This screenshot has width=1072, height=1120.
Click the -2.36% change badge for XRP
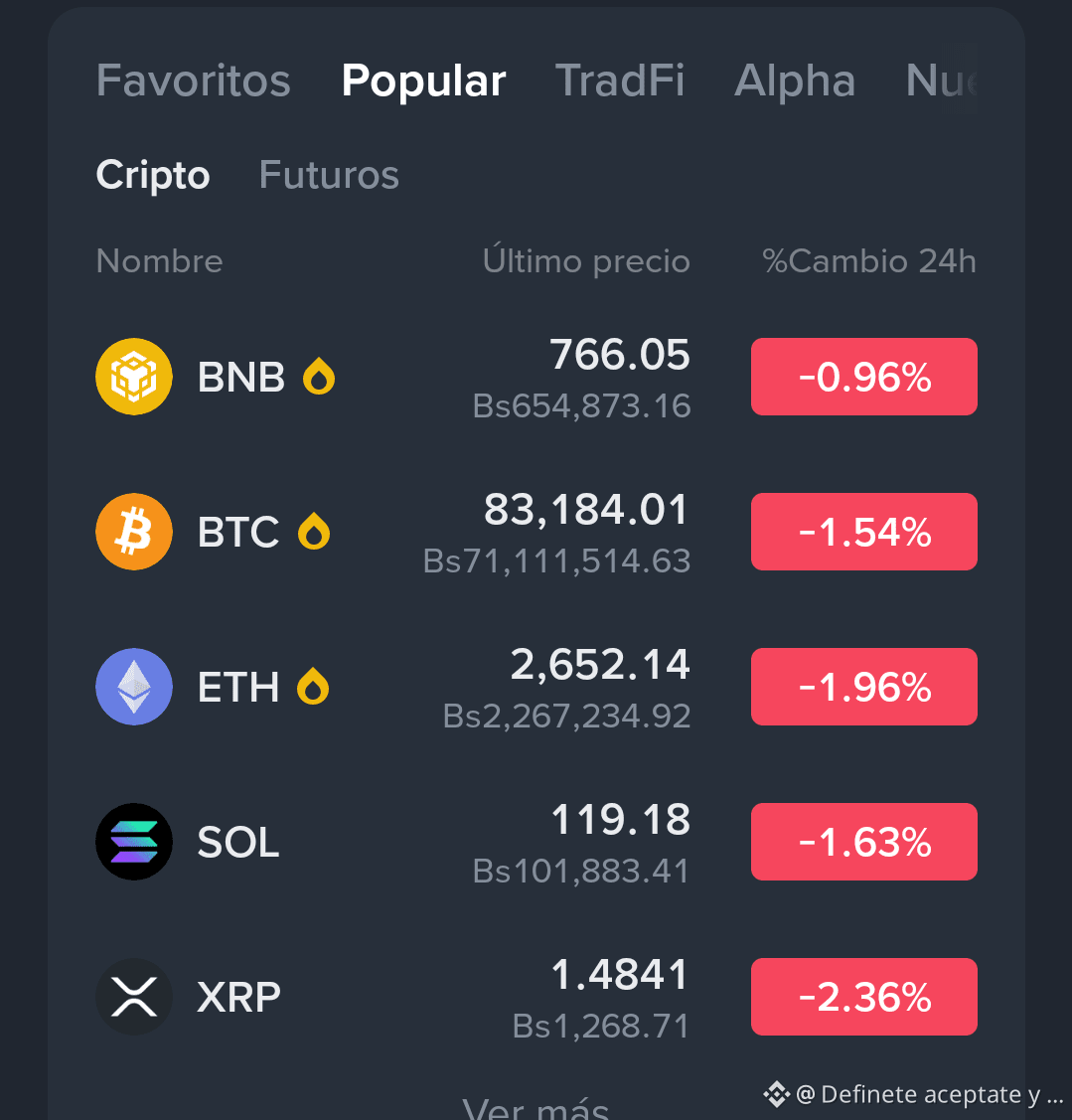pos(864,997)
